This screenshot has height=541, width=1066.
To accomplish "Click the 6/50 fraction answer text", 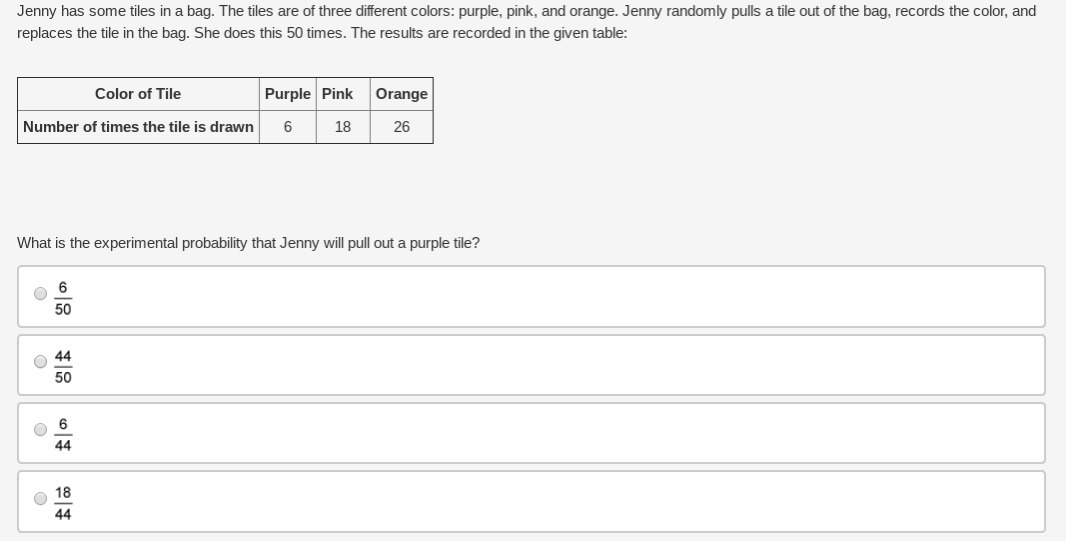I will [63, 298].
